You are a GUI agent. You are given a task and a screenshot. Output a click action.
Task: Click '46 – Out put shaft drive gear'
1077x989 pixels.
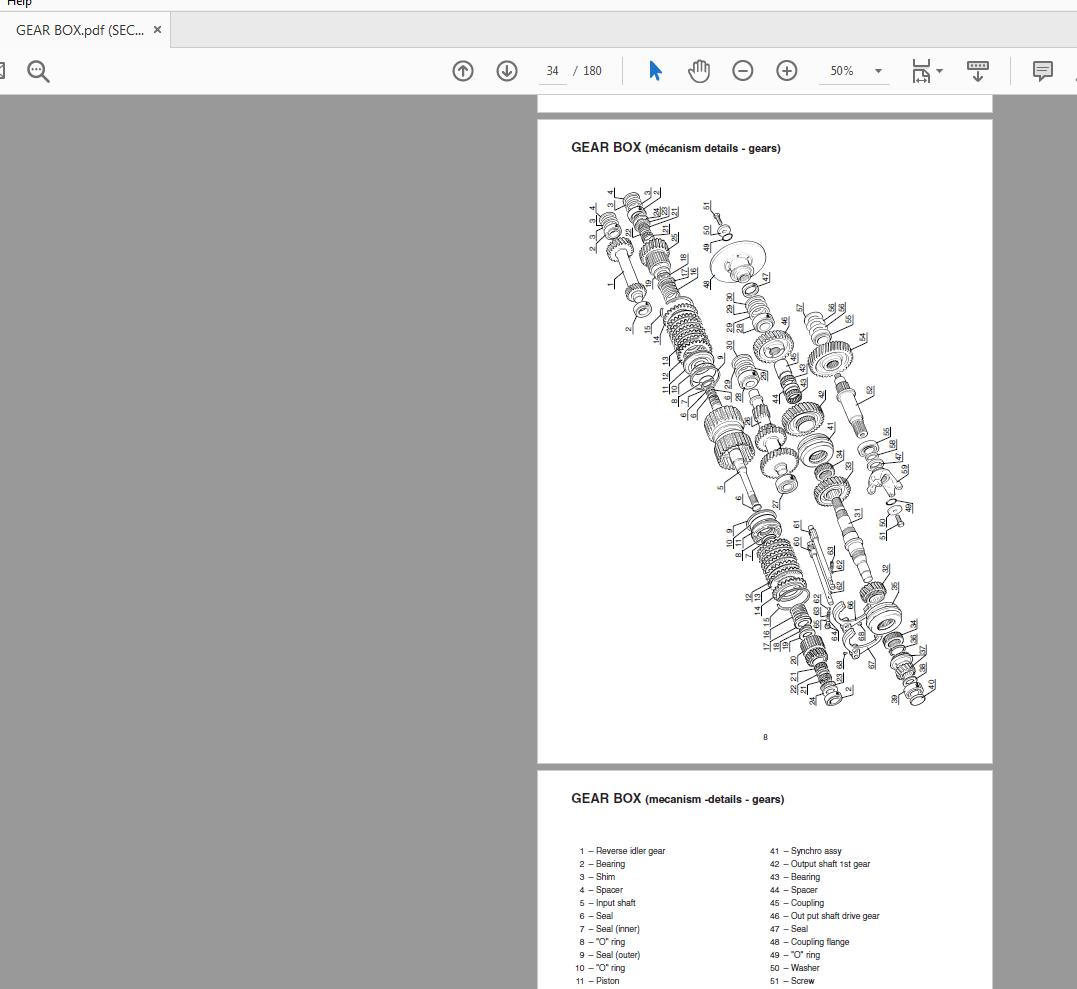[824, 916]
